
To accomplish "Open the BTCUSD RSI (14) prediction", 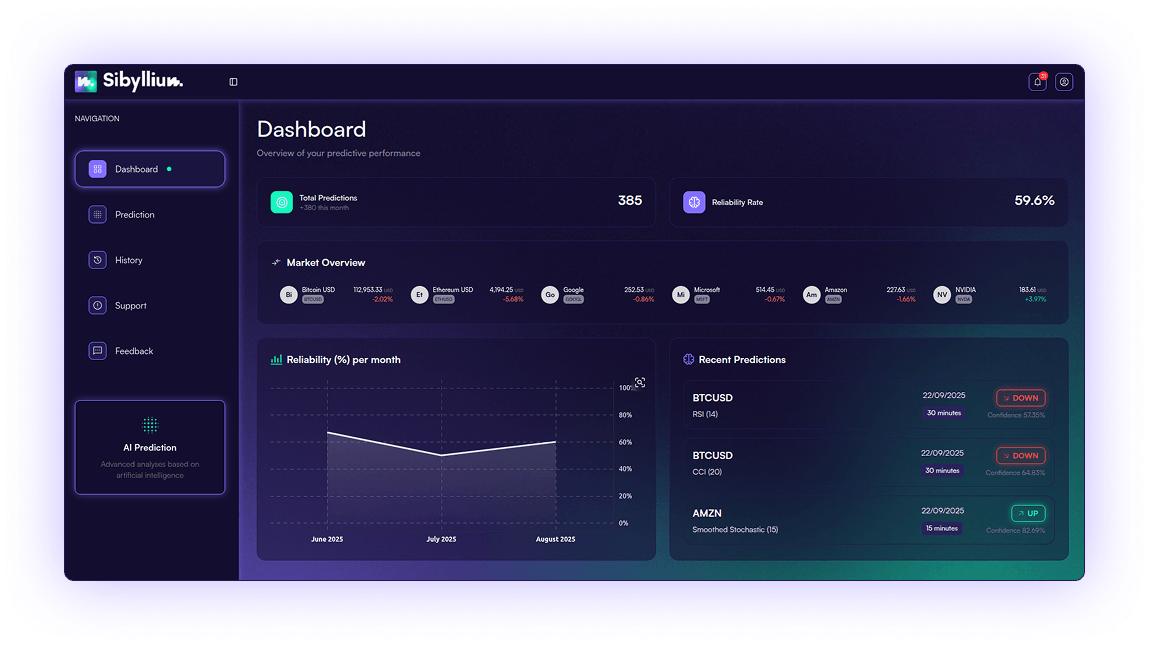I will coord(867,405).
